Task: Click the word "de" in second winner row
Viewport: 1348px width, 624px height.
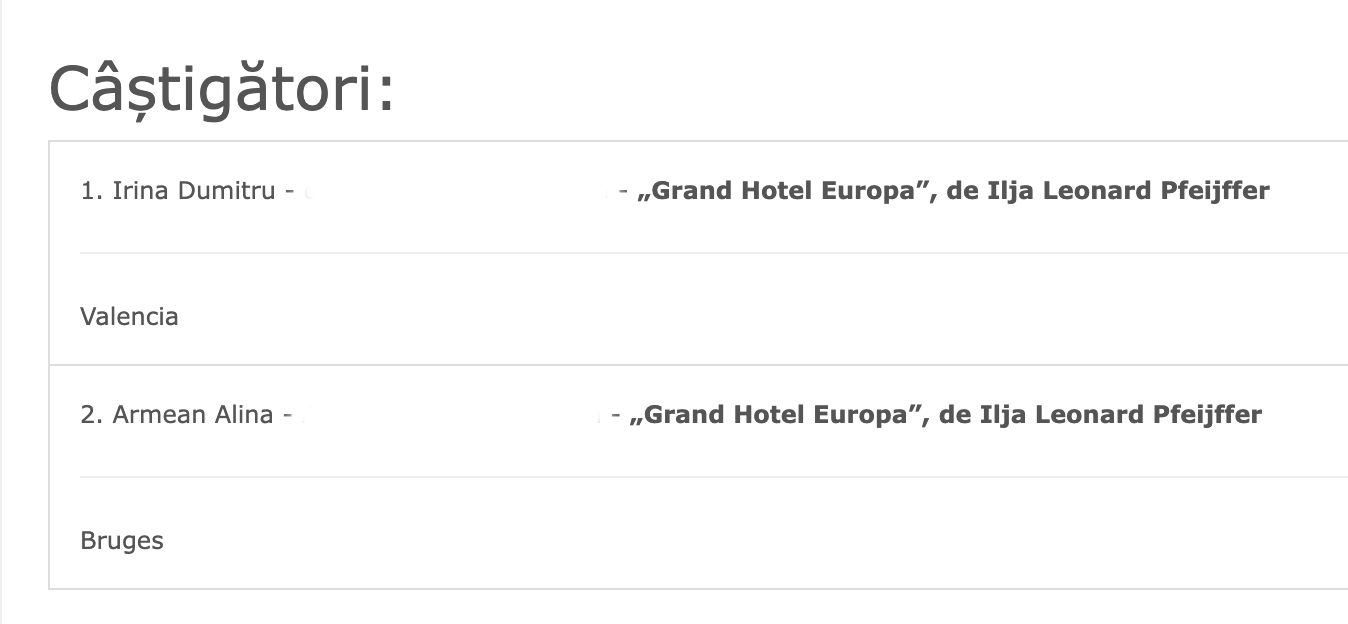Action: click(x=953, y=415)
